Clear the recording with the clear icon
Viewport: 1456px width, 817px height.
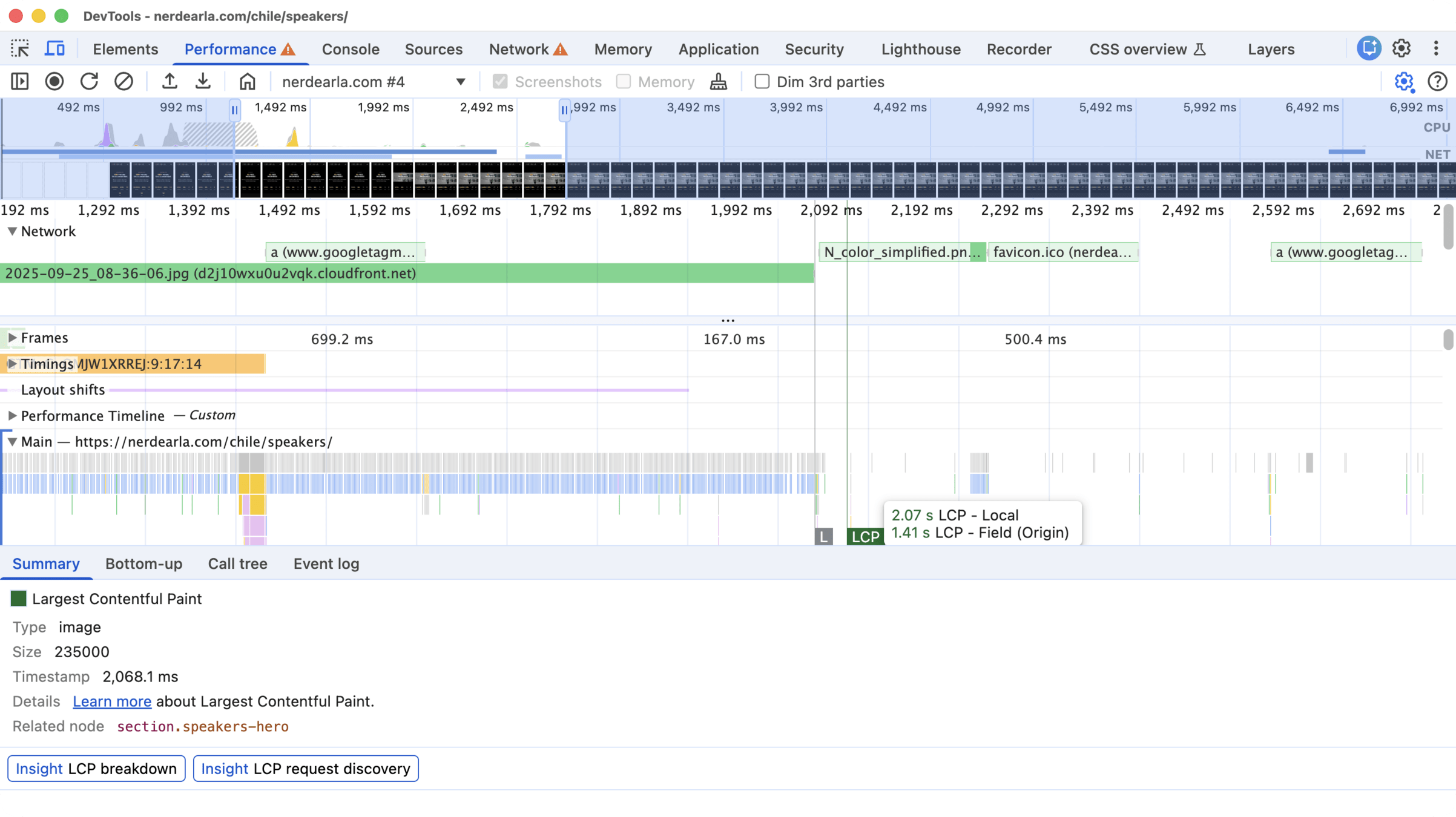pyautogui.click(x=124, y=82)
